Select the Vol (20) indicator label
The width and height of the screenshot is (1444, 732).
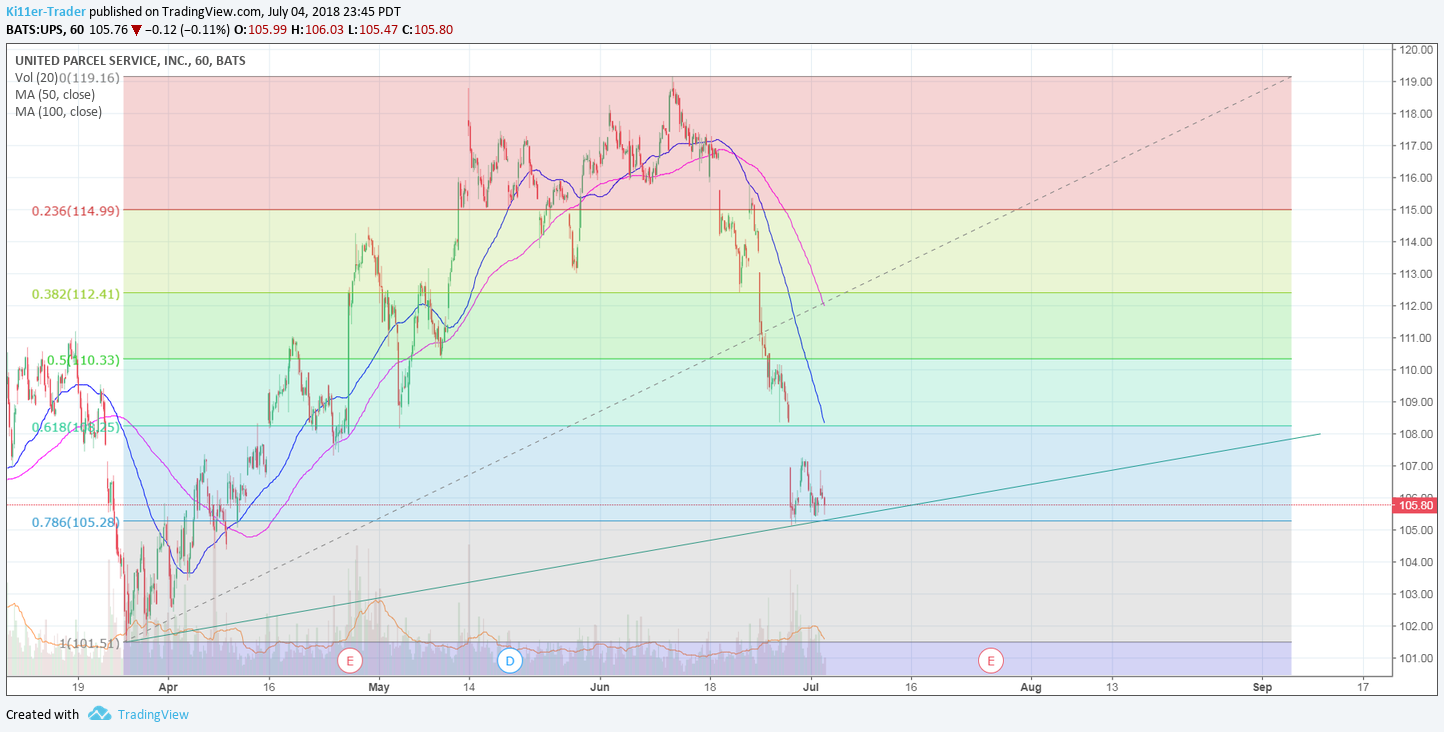tap(36, 77)
